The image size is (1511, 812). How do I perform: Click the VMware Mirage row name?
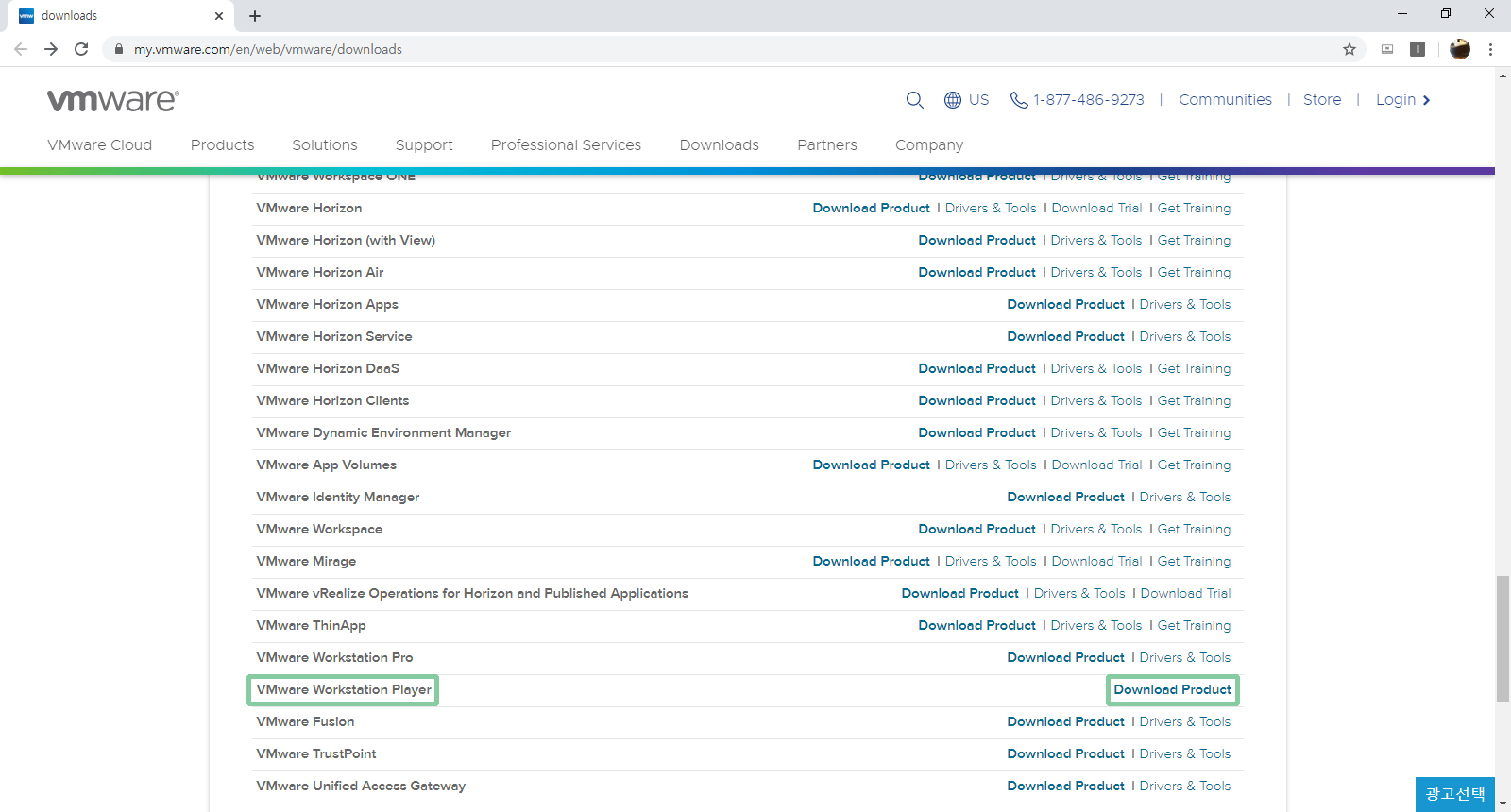tap(306, 561)
